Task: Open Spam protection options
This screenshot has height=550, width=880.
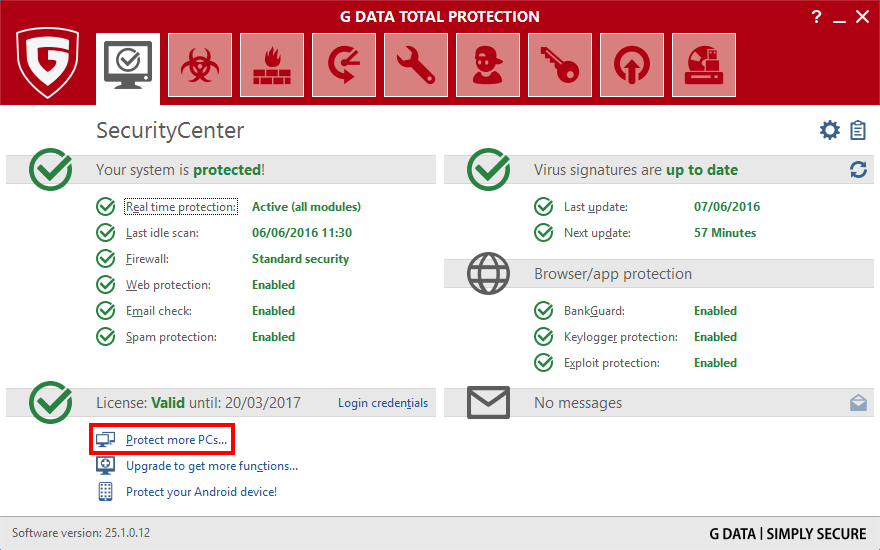Action: pos(171,337)
